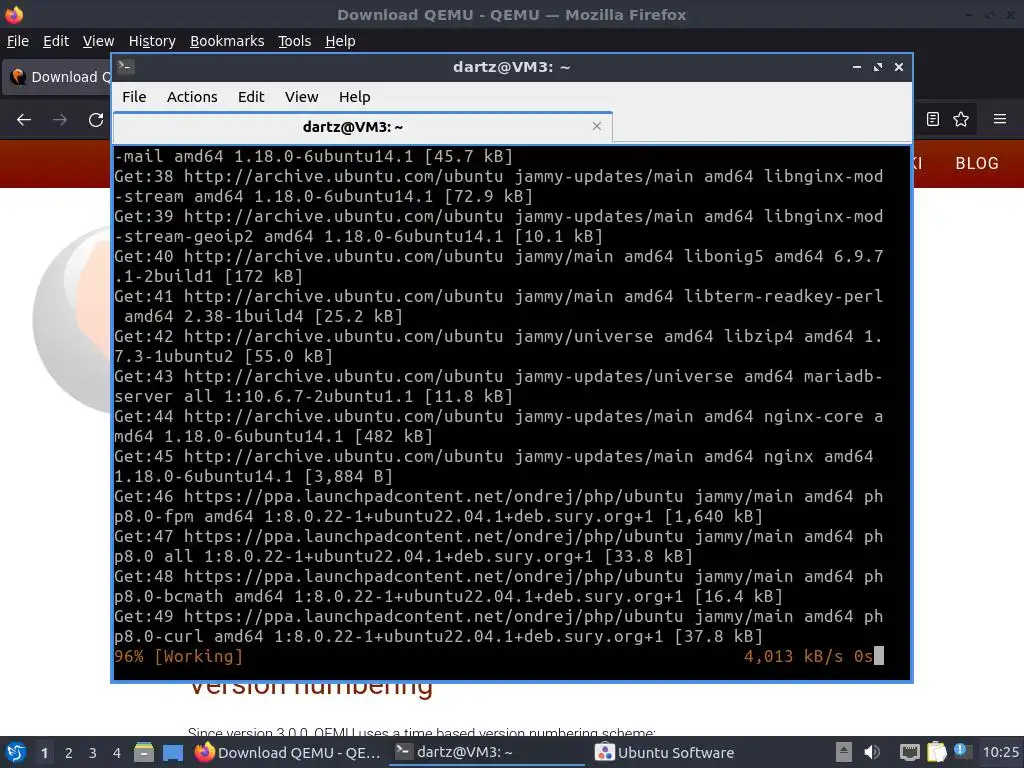Open the terminal Help menu
This screenshot has width=1024, height=768.
355,97
